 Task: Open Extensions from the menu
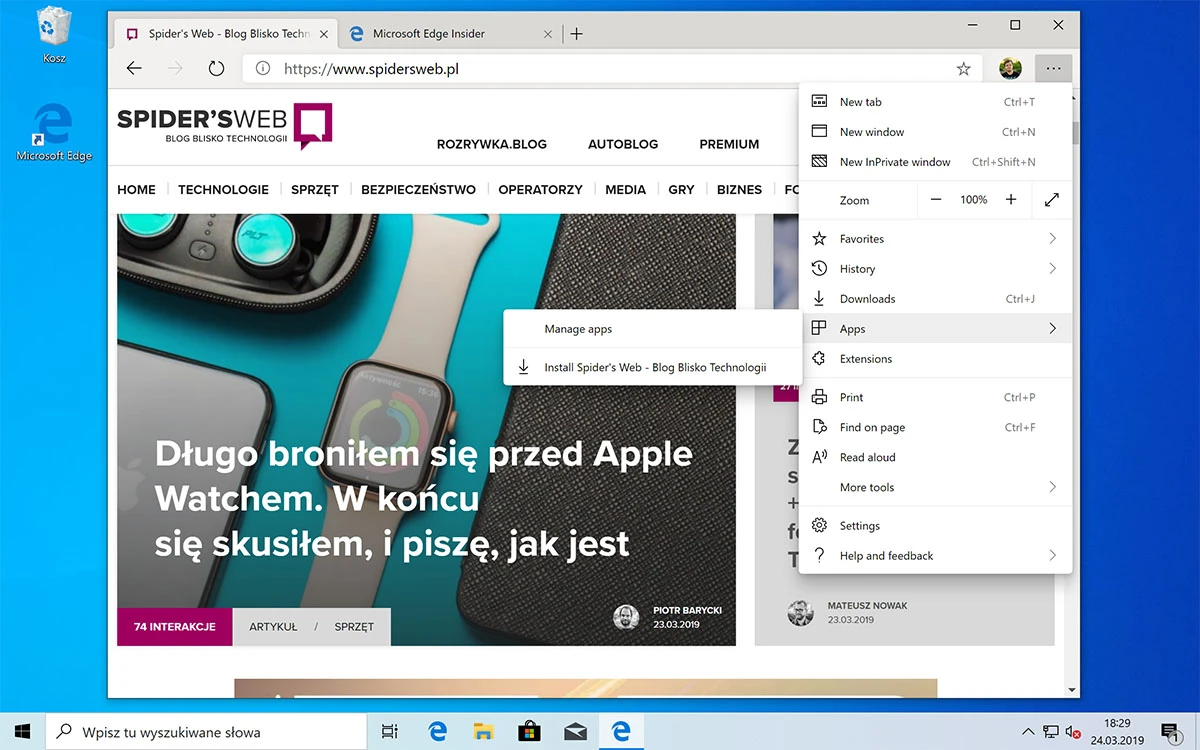[x=935, y=359]
